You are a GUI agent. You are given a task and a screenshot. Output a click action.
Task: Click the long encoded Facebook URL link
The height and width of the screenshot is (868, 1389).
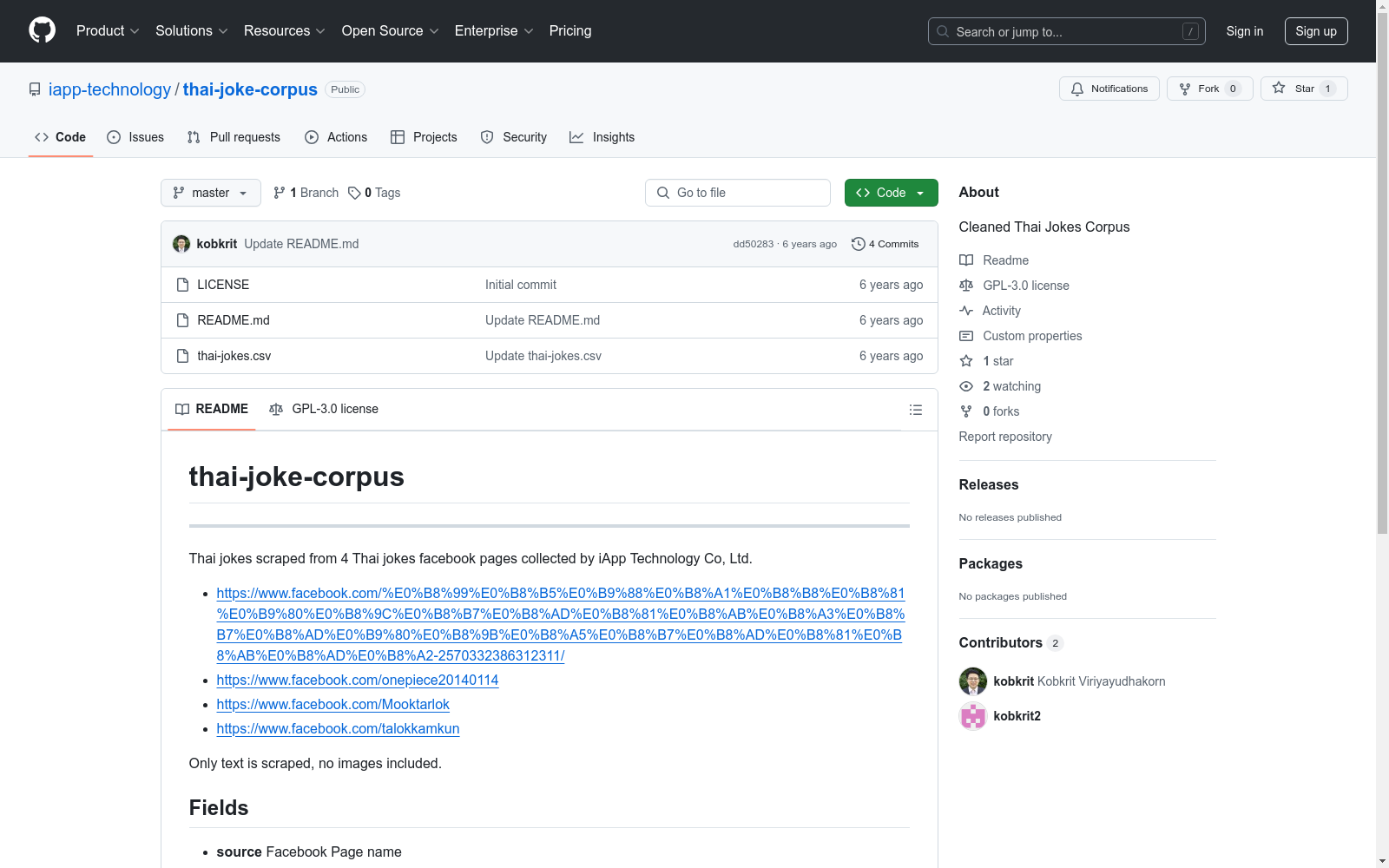561,625
